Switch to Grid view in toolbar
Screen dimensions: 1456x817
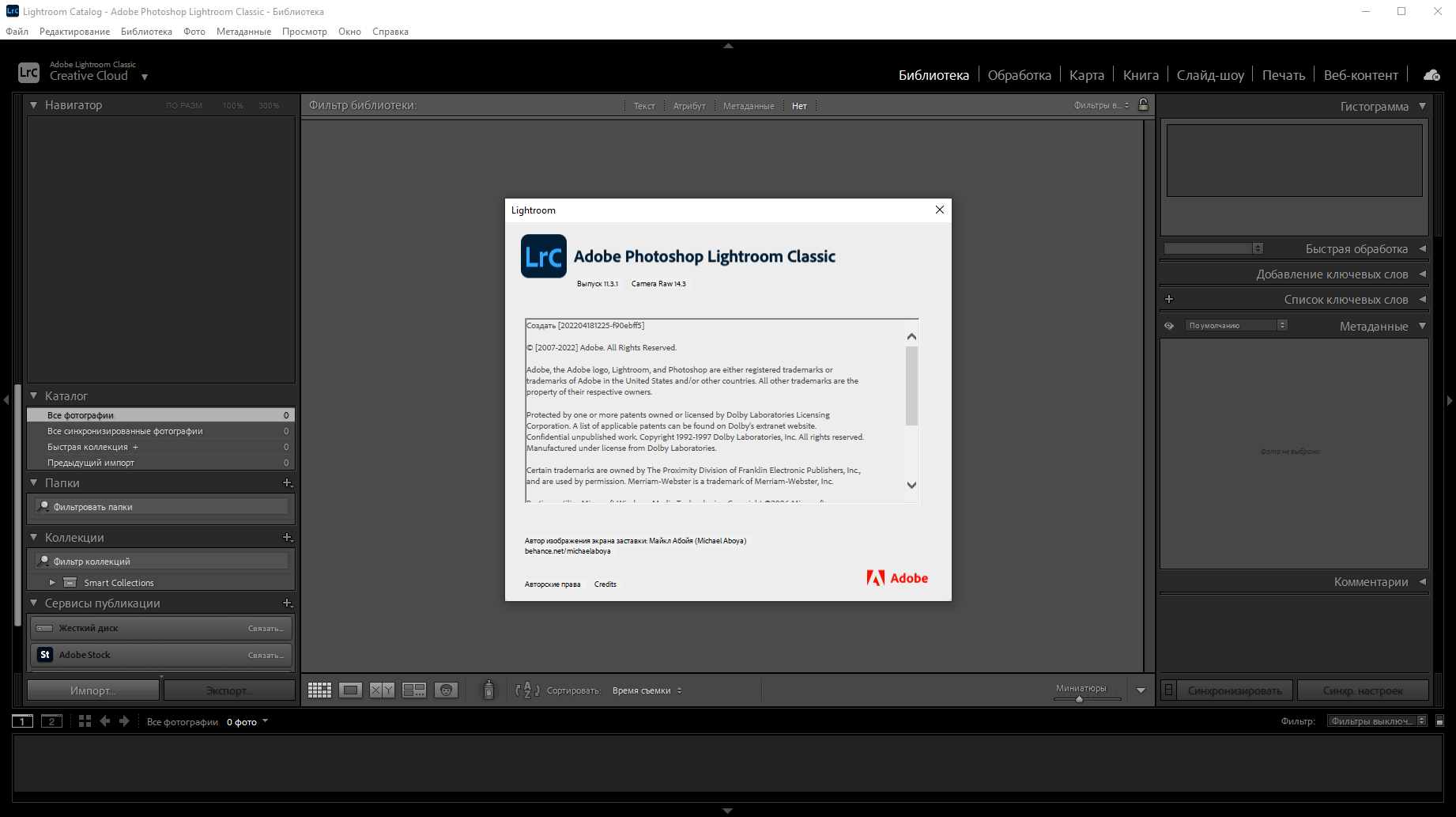(x=319, y=690)
